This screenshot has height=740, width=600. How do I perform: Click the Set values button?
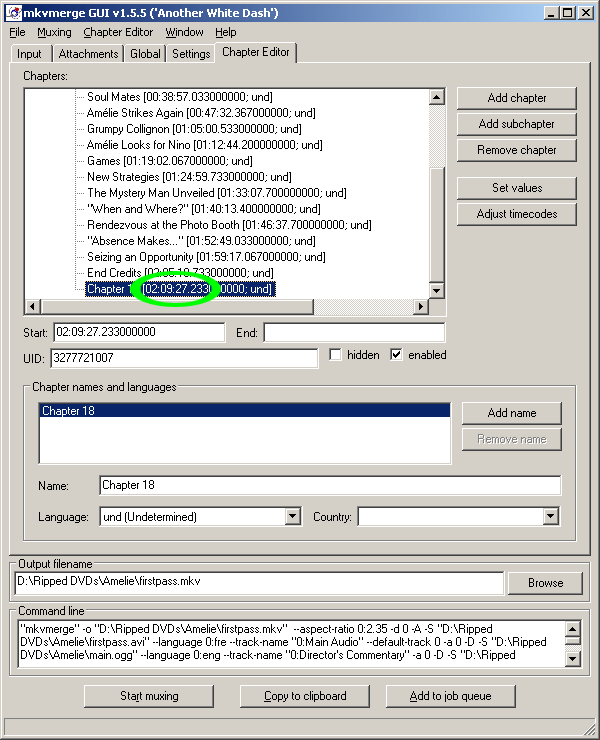coord(516,188)
